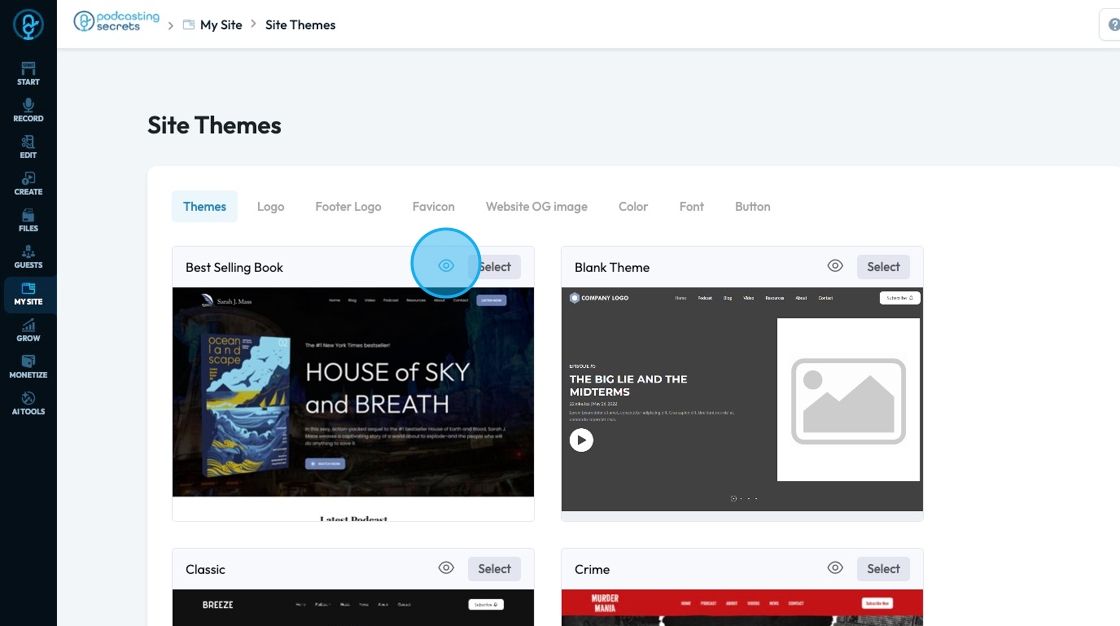Open the AI Tools section in sidebar
This screenshot has height=626, width=1120.
pos(28,403)
